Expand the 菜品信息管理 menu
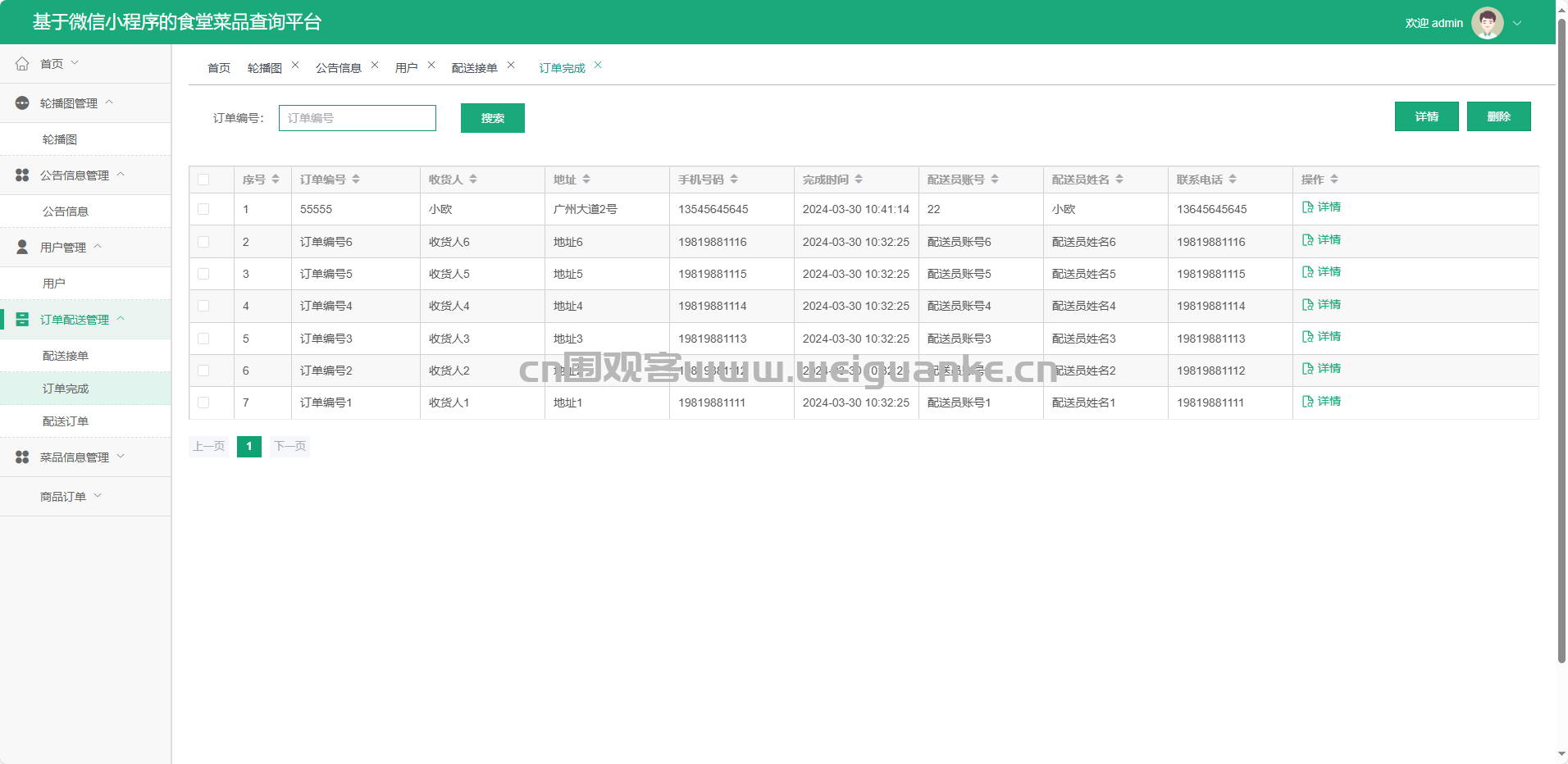 74,457
